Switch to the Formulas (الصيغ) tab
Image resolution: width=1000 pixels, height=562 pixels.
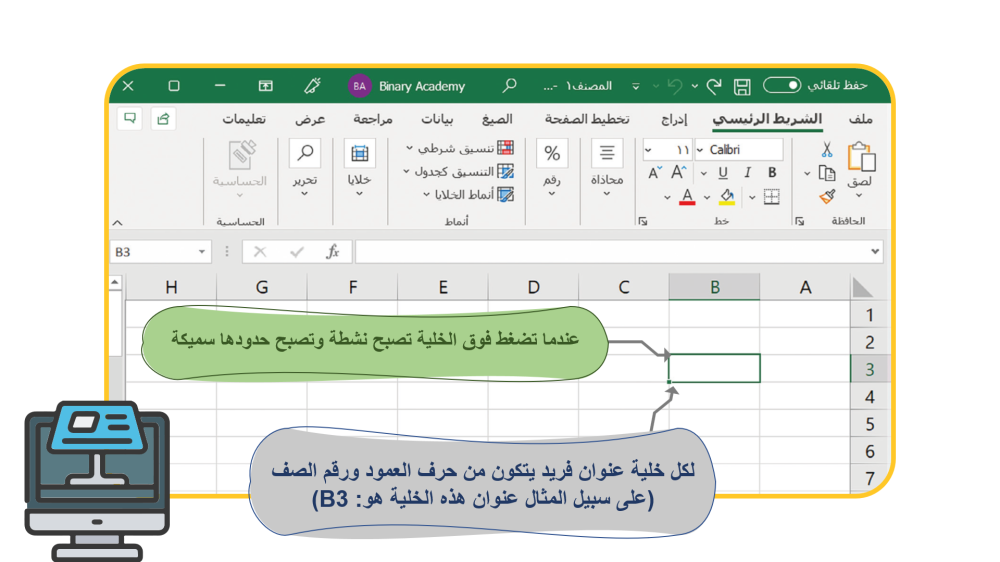click(x=497, y=119)
